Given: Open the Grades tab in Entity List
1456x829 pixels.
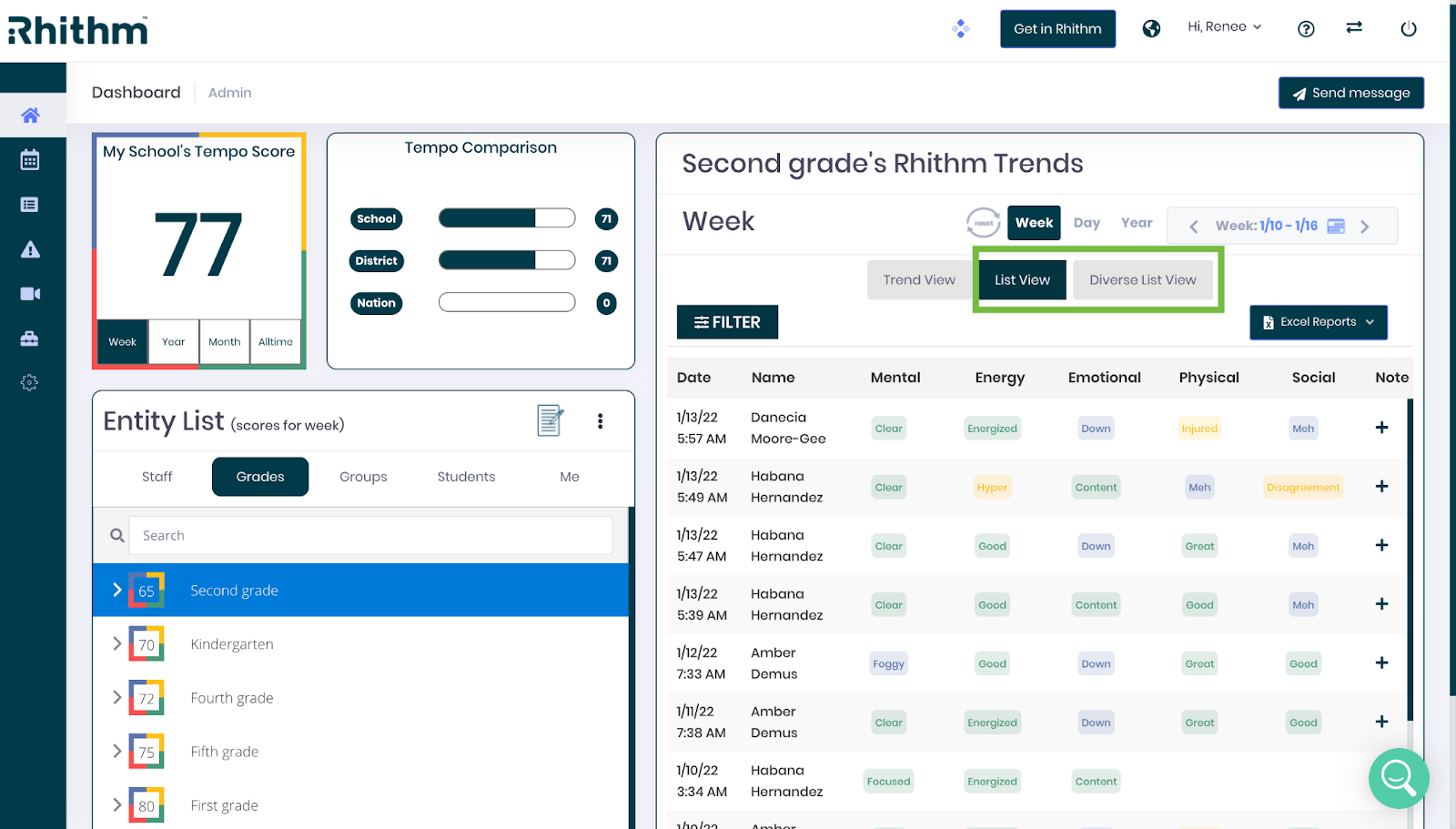Looking at the screenshot, I should coord(260,477).
